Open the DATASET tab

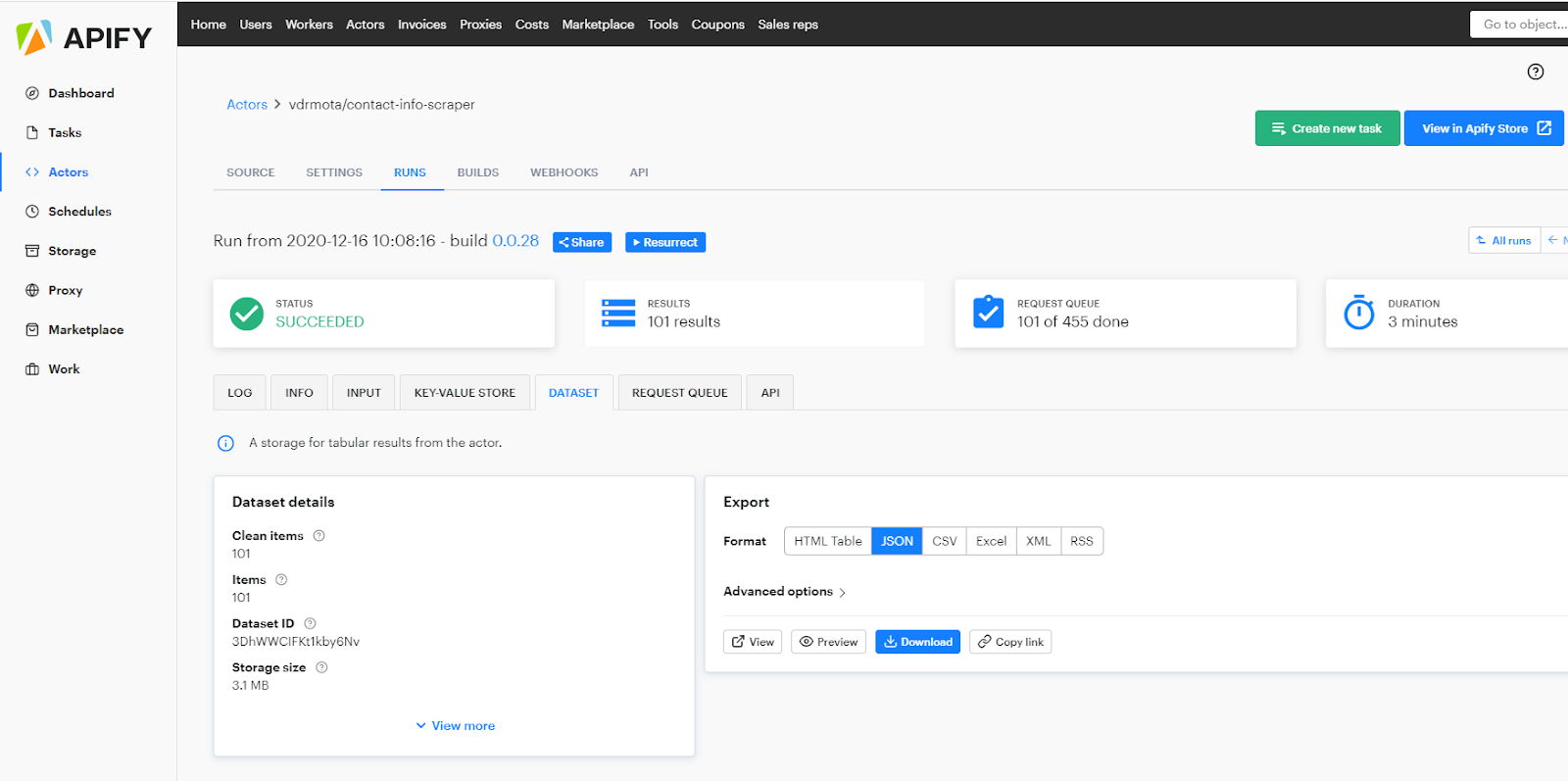pyautogui.click(x=573, y=393)
